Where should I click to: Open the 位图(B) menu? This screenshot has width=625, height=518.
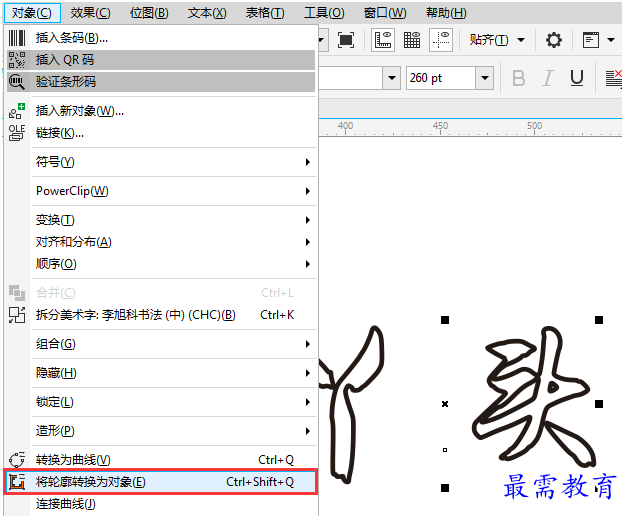149,13
